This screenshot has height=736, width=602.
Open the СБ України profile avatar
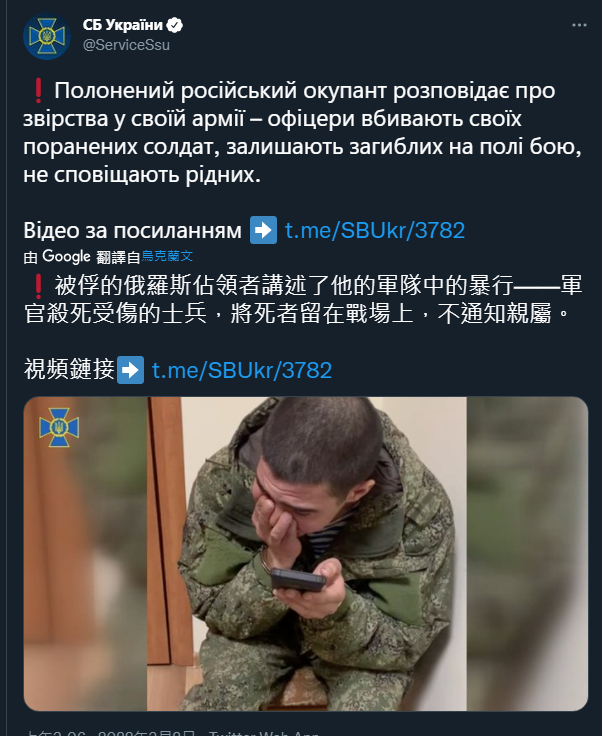pyautogui.click(x=47, y=36)
